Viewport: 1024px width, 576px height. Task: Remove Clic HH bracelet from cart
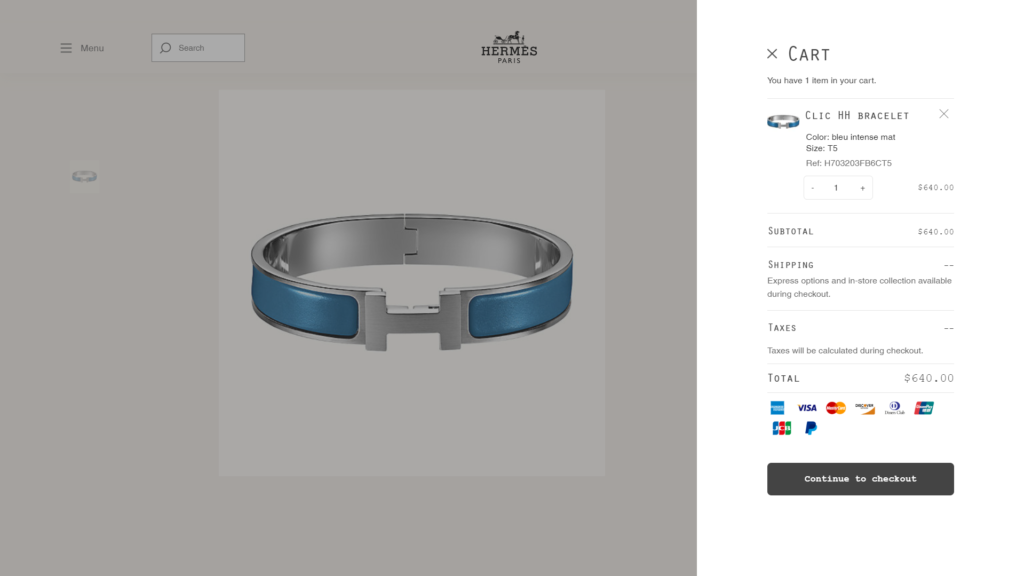(944, 114)
